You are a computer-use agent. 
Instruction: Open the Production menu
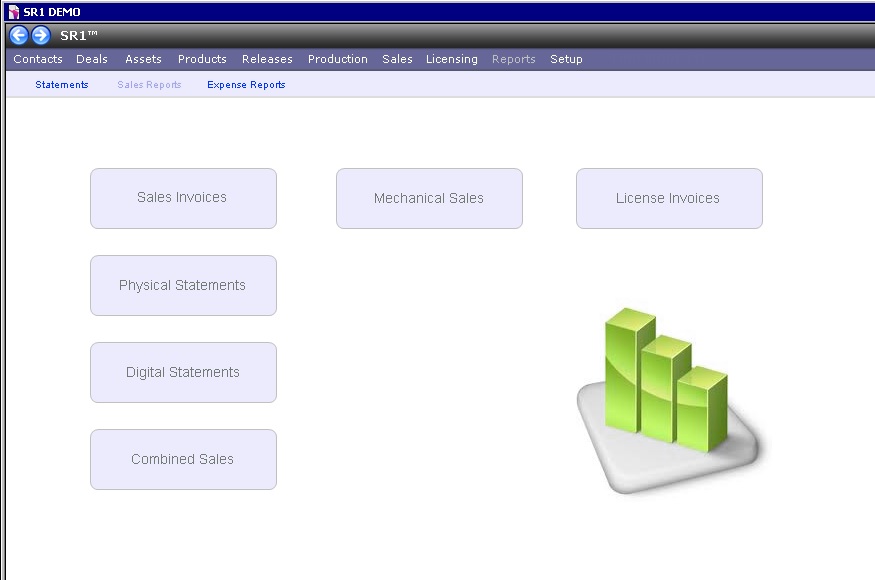coord(338,59)
